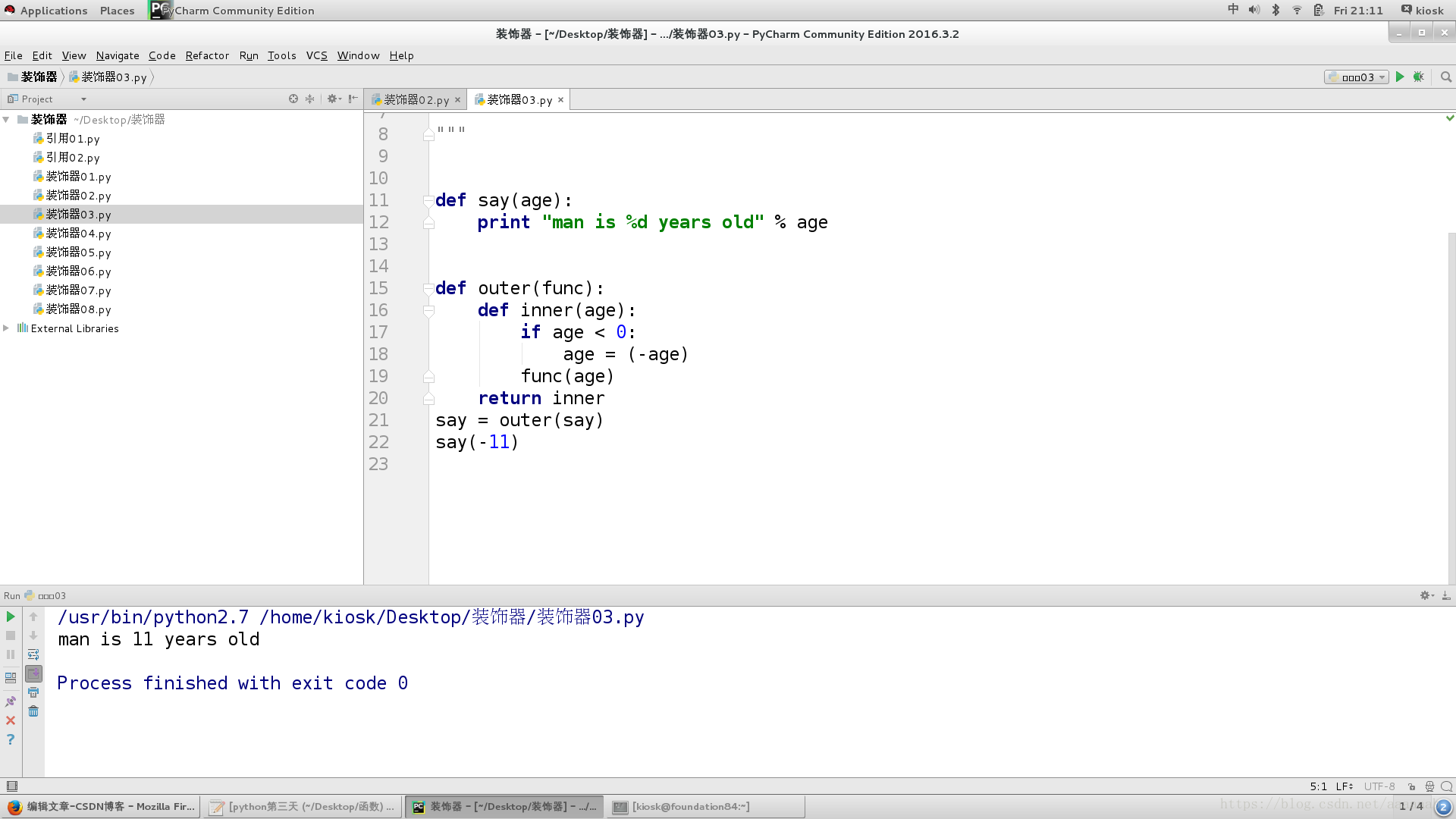
Task: Open Firefox window from taskbar
Action: 101,807
